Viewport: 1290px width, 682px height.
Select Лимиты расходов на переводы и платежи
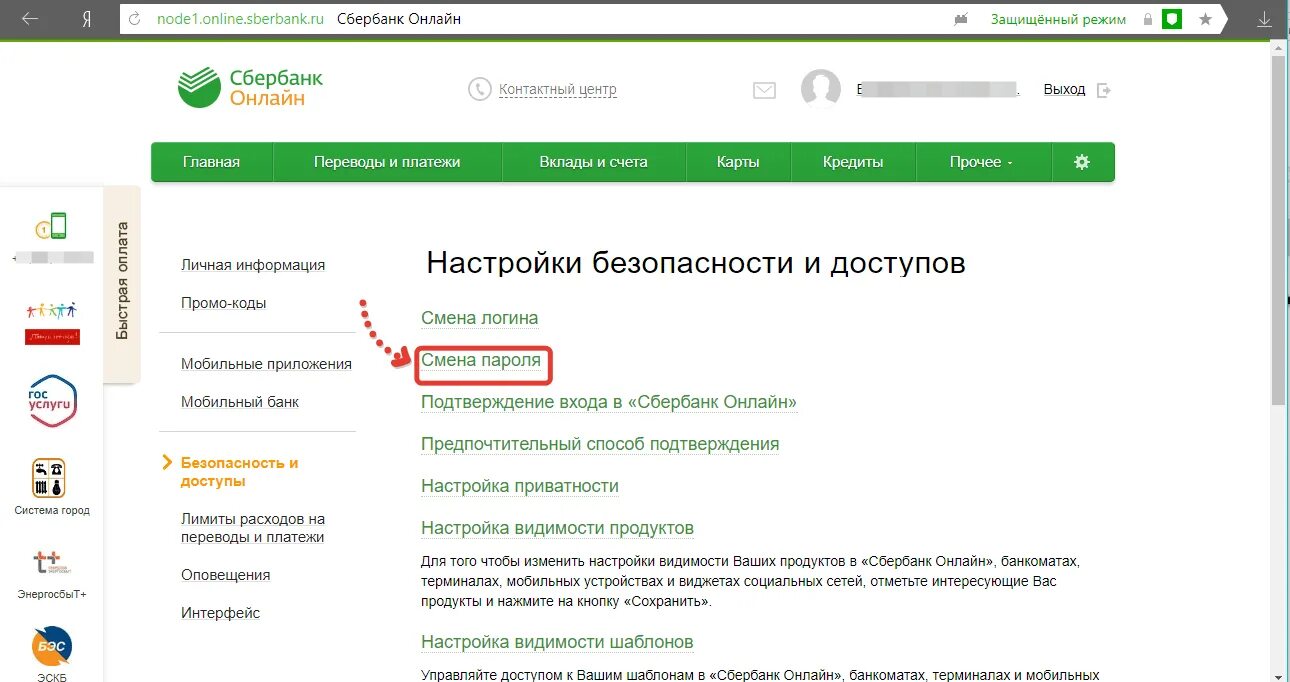[253, 528]
